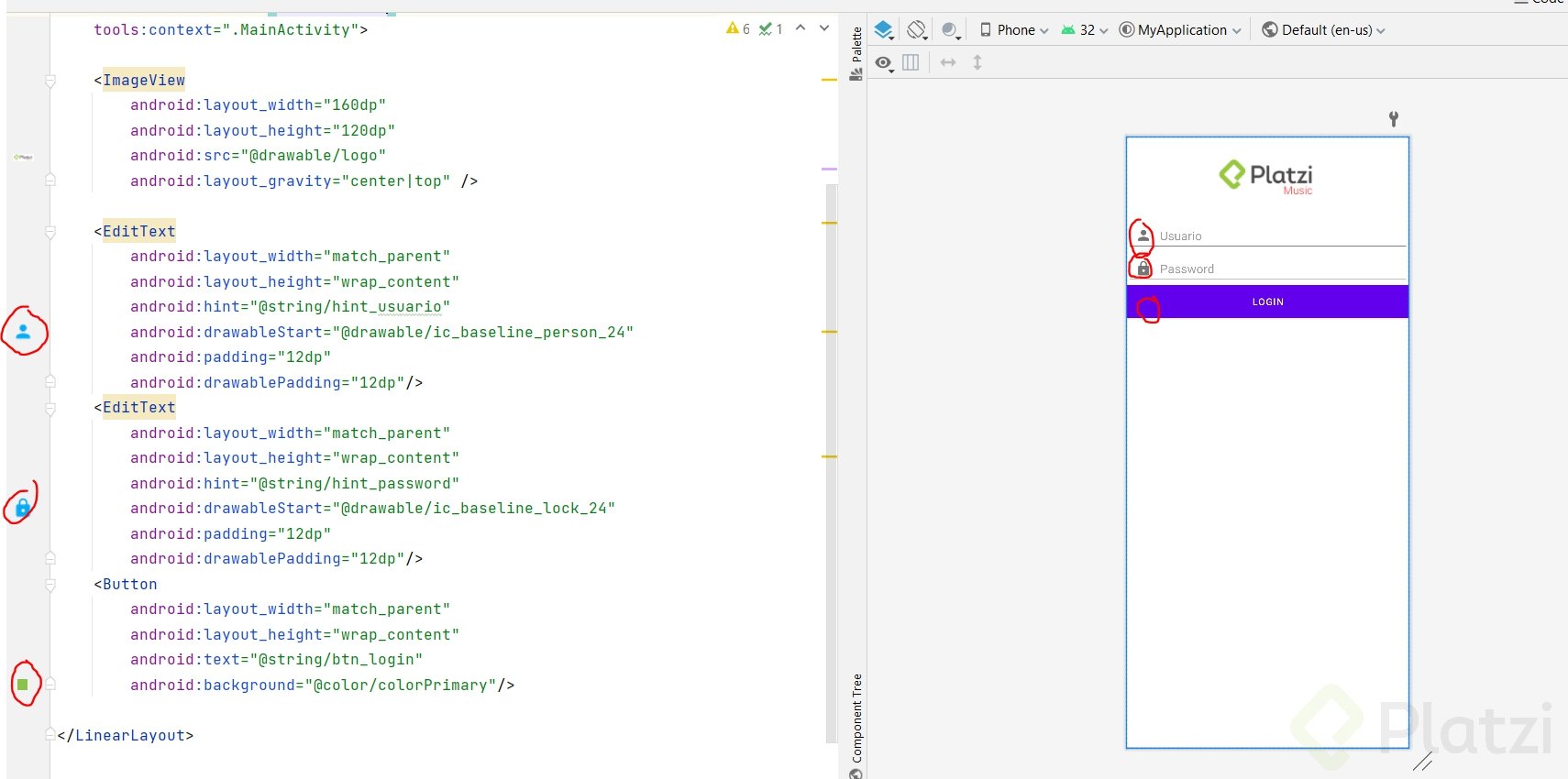Jump to the previous highlighted error arrow

click(x=801, y=28)
